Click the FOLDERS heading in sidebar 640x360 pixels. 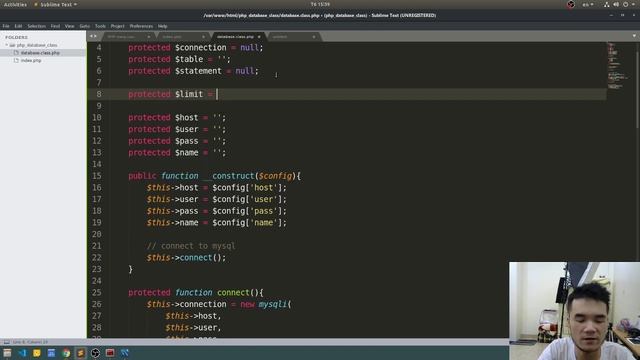(x=17, y=37)
